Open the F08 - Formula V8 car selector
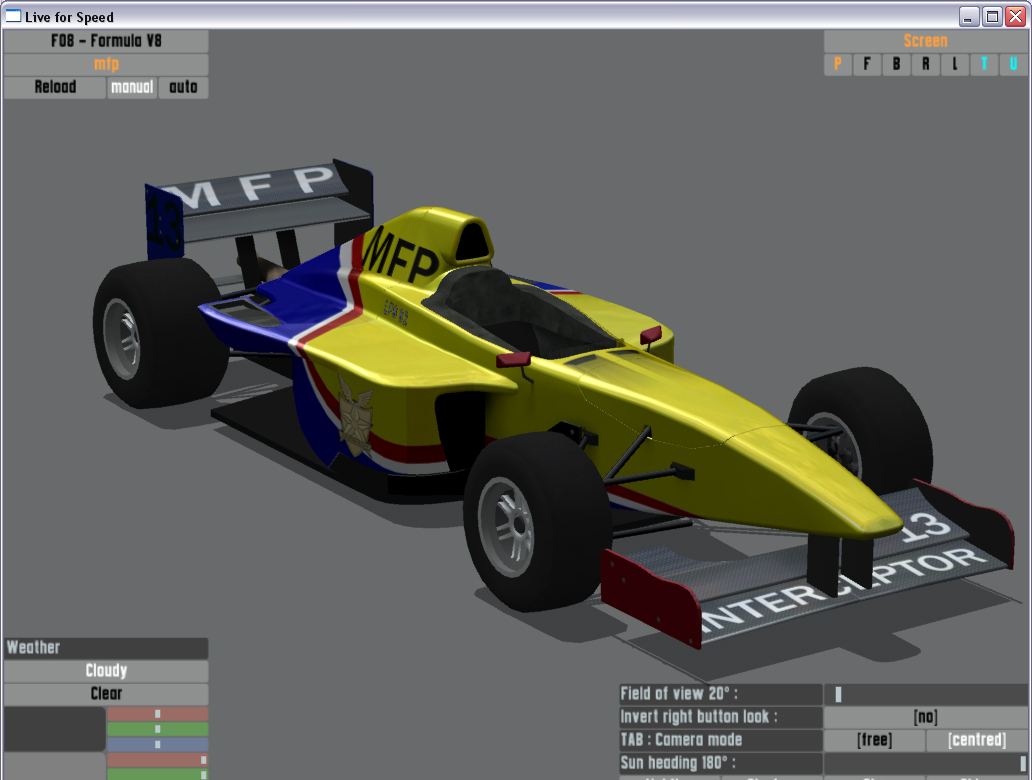 [x=106, y=41]
